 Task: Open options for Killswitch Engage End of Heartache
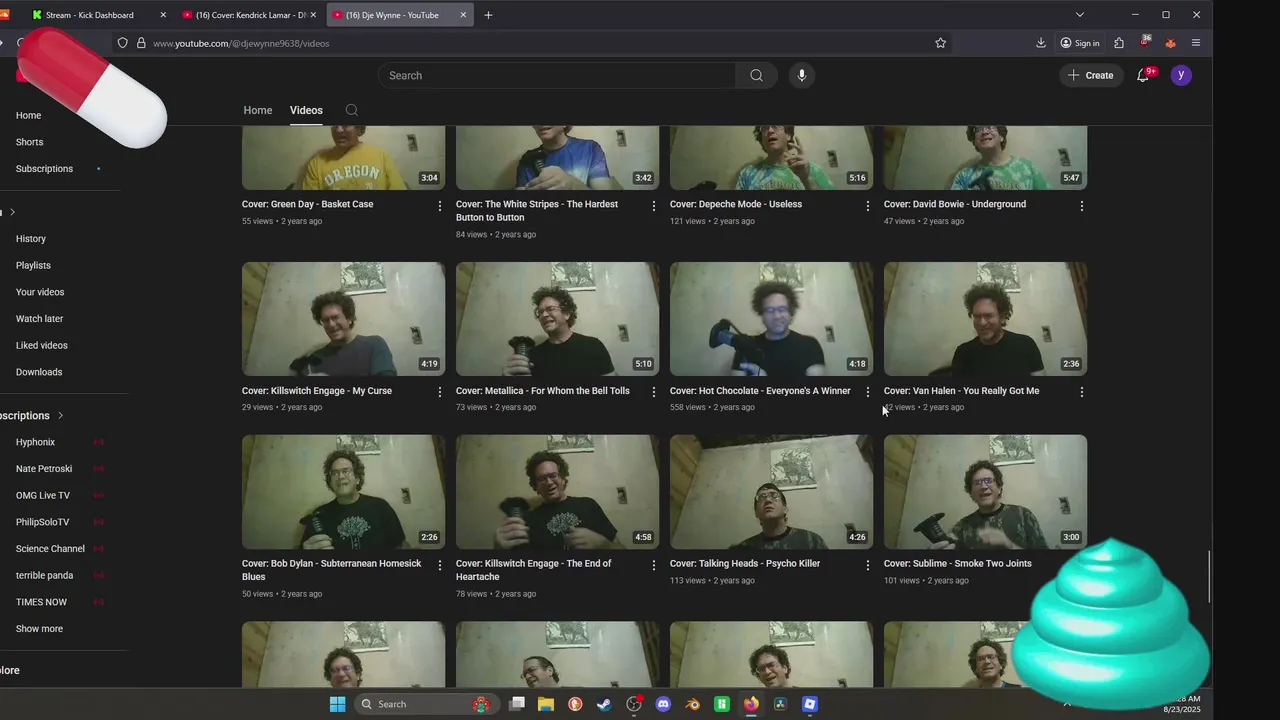tap(654, 565)
